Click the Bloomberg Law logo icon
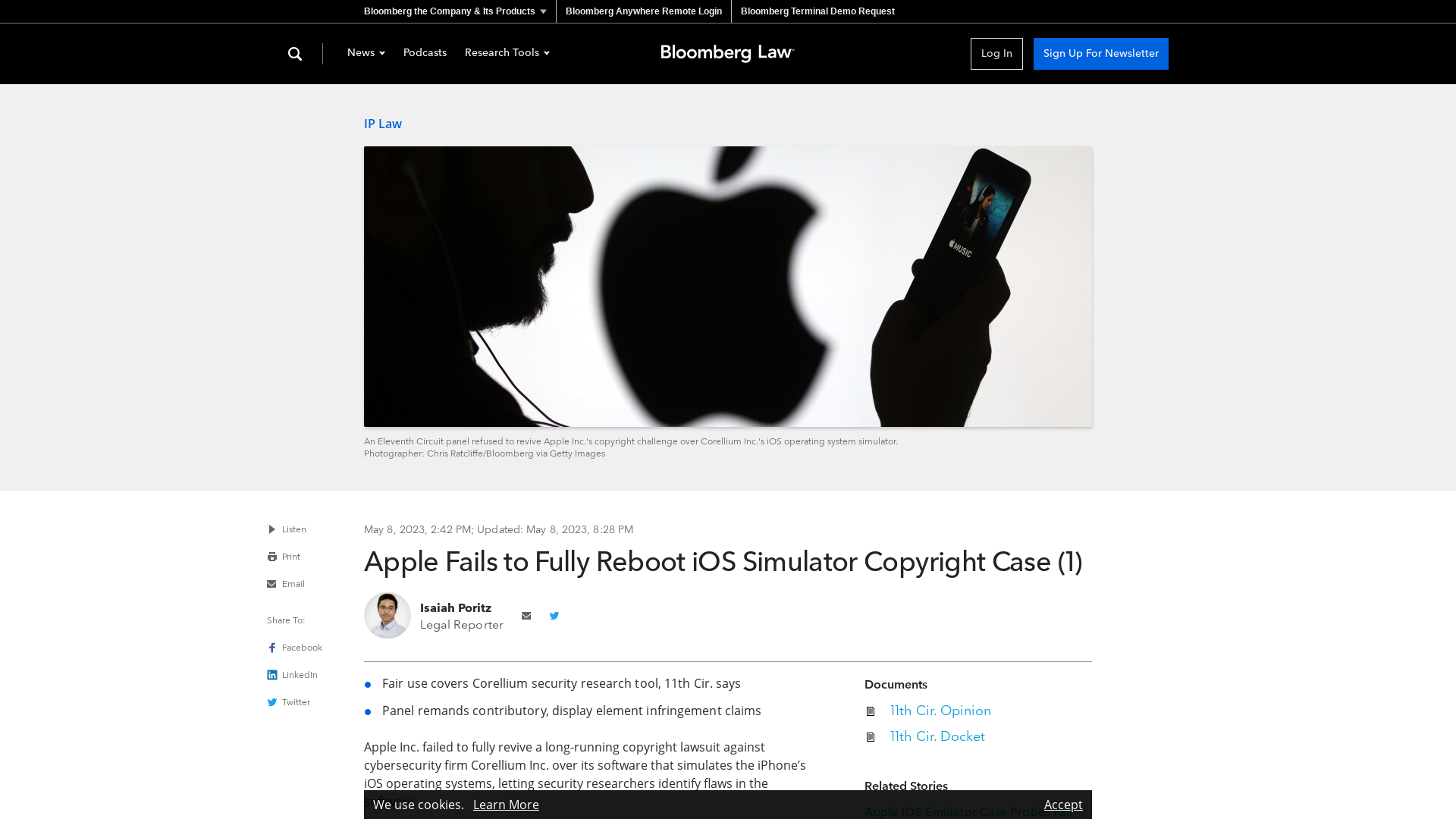The width and height of the screenshot is (1456, 819). click(728, 53)
